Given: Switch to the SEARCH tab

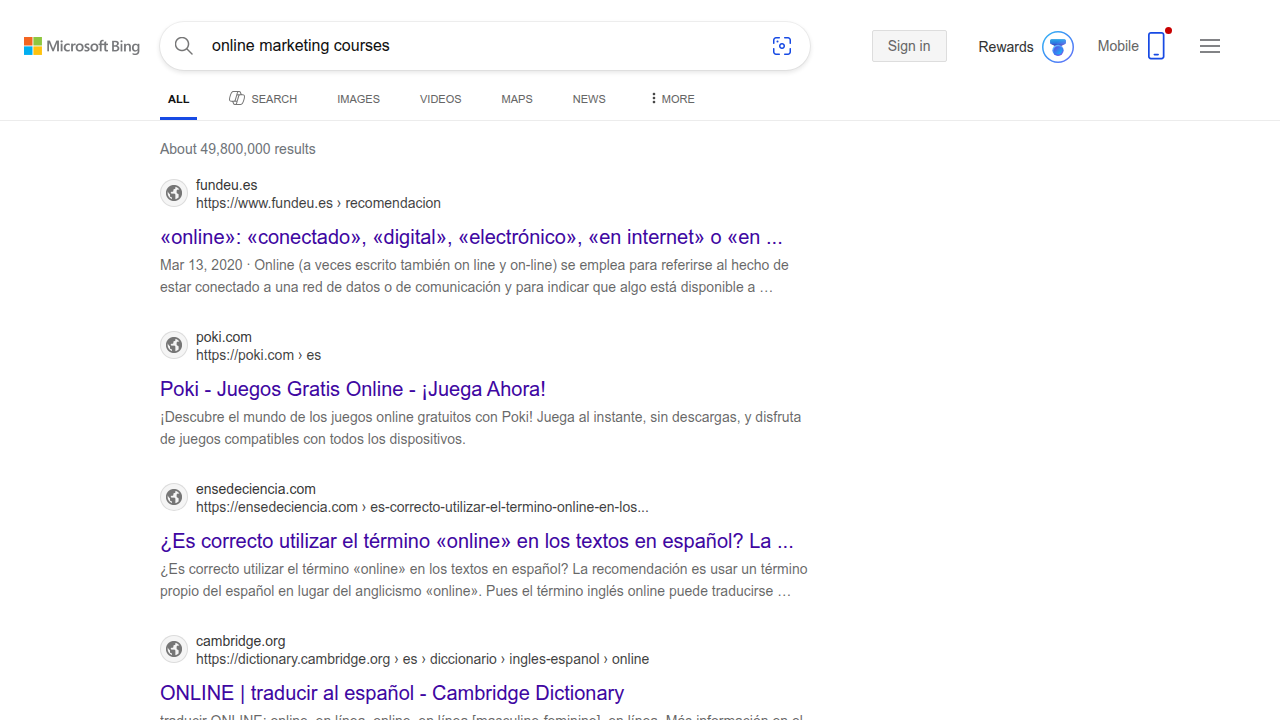Looking at the screenshot, I should tap(263, 99).
